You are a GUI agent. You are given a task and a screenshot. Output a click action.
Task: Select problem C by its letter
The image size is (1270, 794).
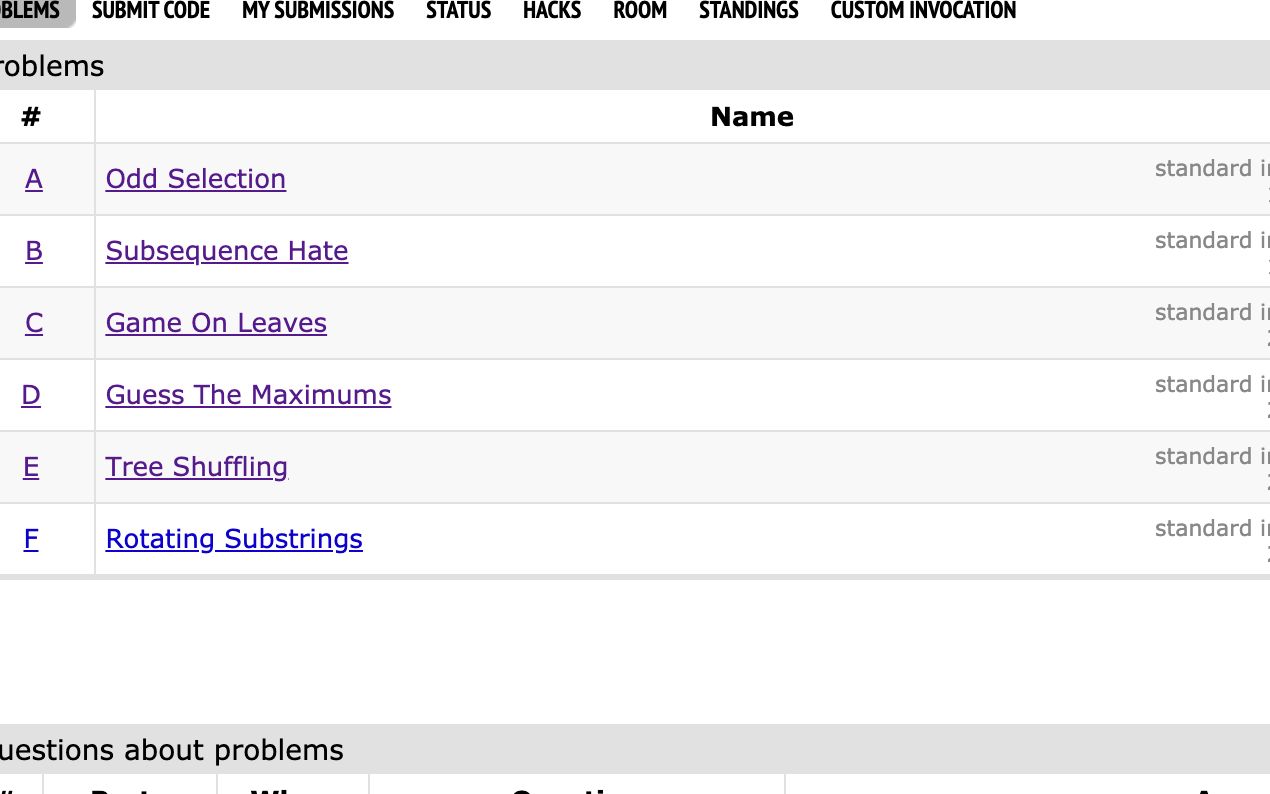33,323
